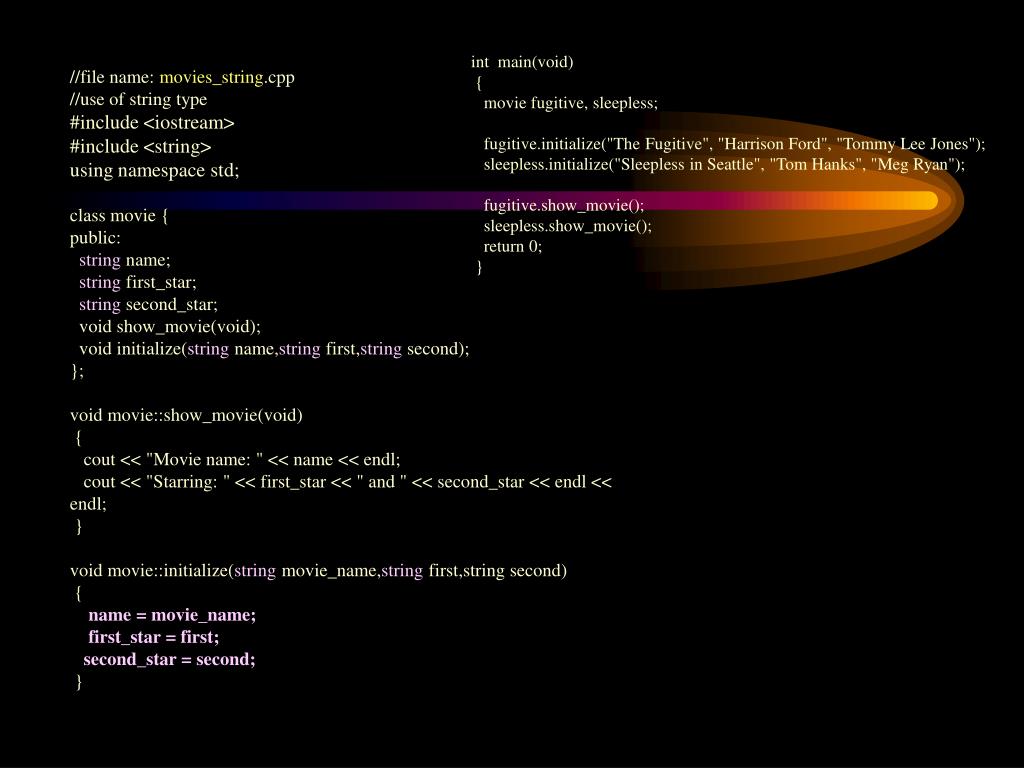Click the "void initialize(string name,..." prototype line

tap(274, 349)
